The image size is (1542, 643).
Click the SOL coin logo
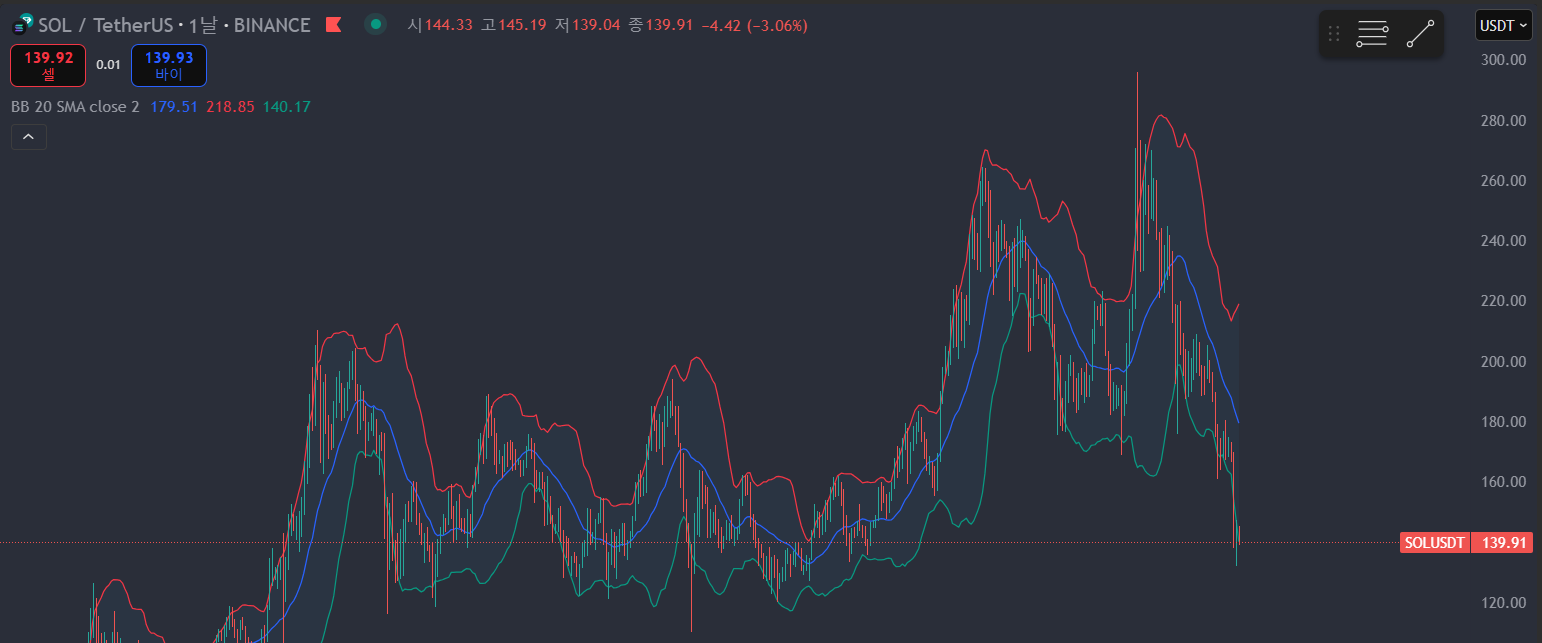tap(21, 25)
